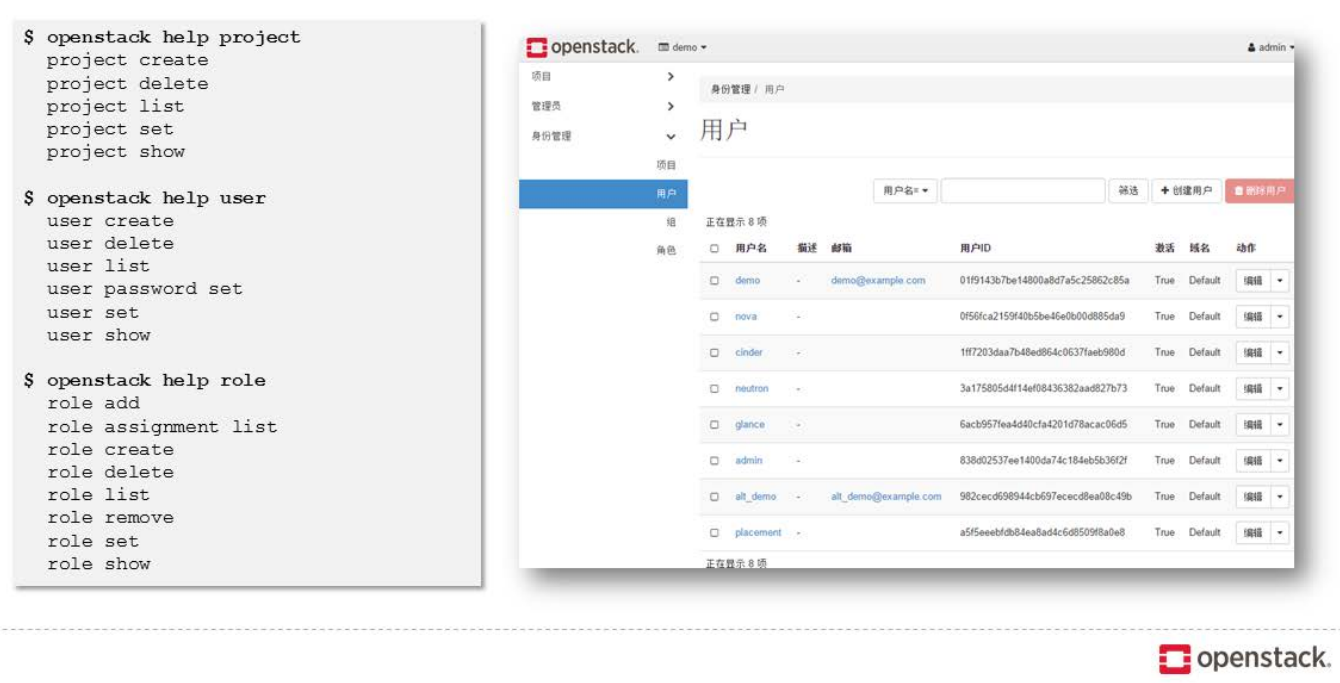Select 角色 in the sidebar

(666, 251)
